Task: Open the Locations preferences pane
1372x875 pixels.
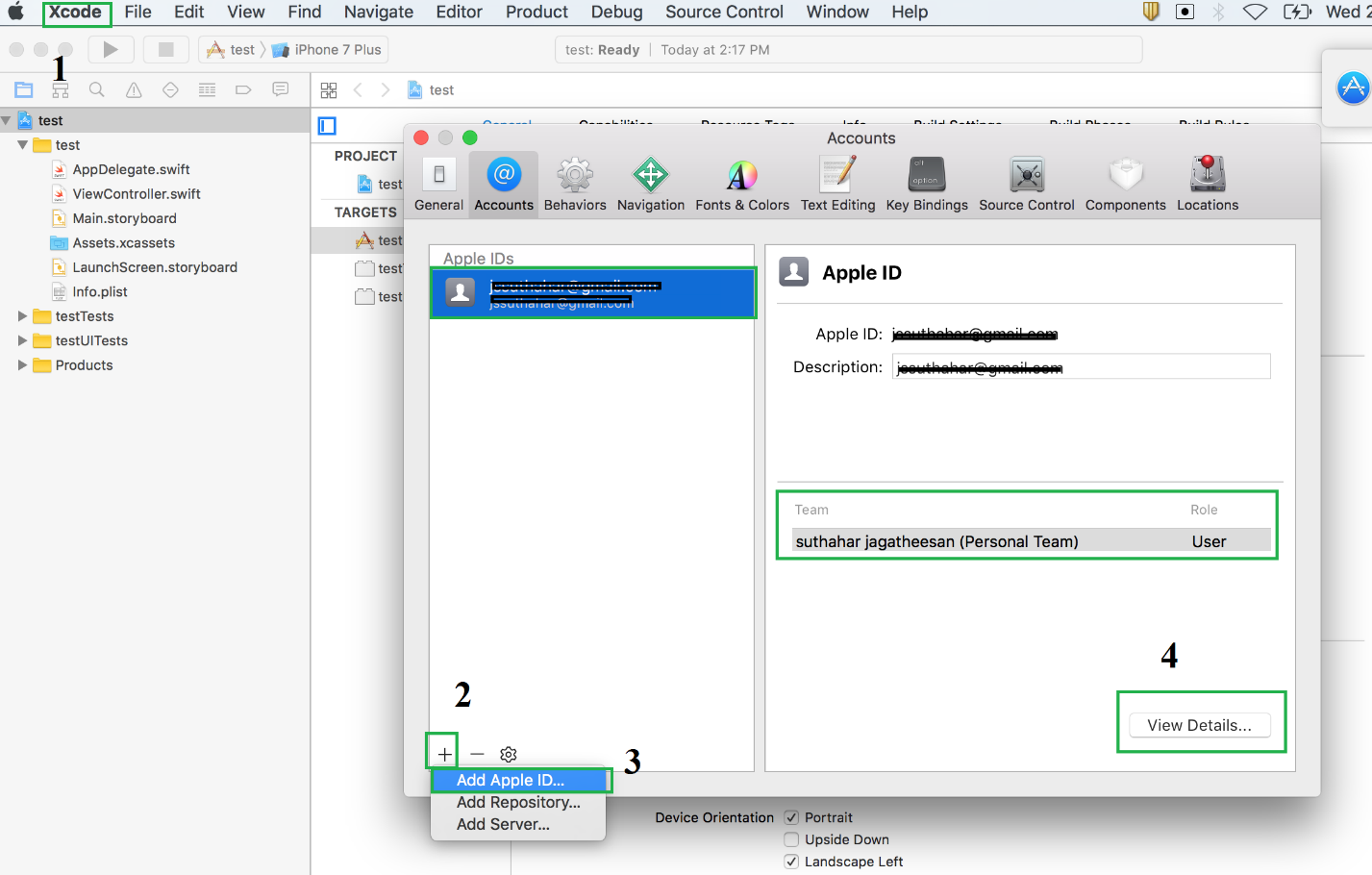Action: pyautogui.click(x=1208, y=185)
